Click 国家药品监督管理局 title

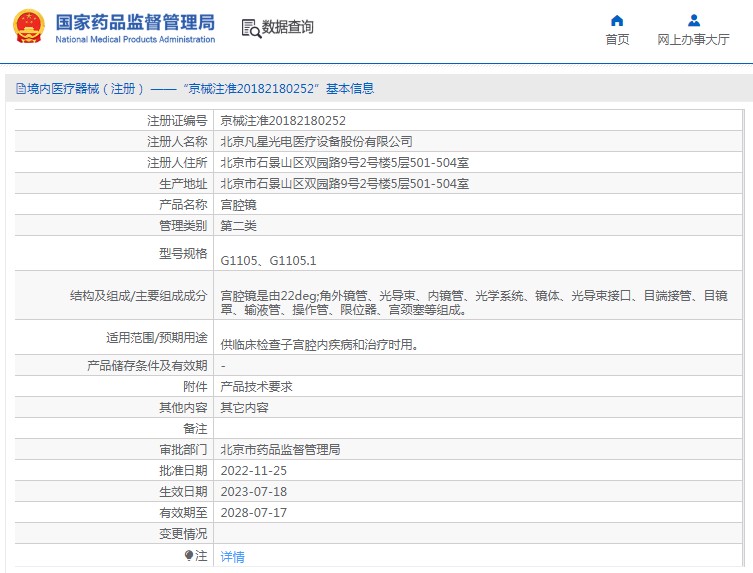pyautogui.click(x=135, y=22)
